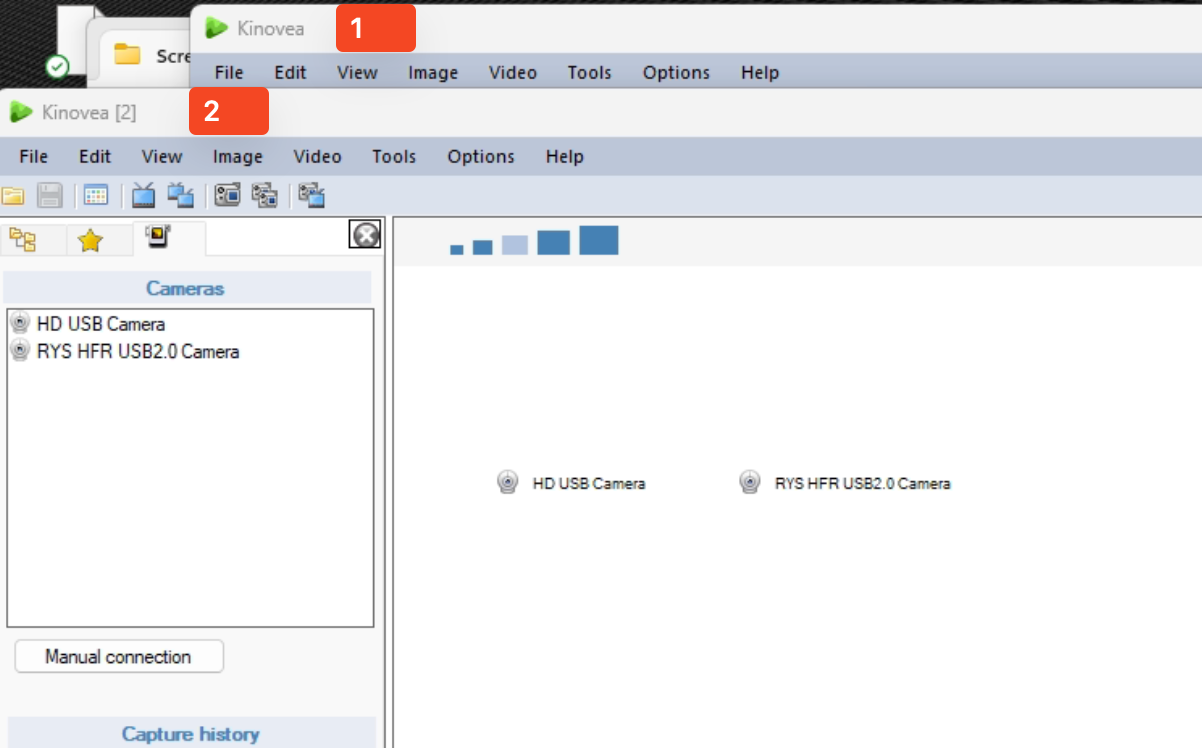Close the side panel with X button
This screenshot has width=1202, height=748.
[x=366, y=235]
